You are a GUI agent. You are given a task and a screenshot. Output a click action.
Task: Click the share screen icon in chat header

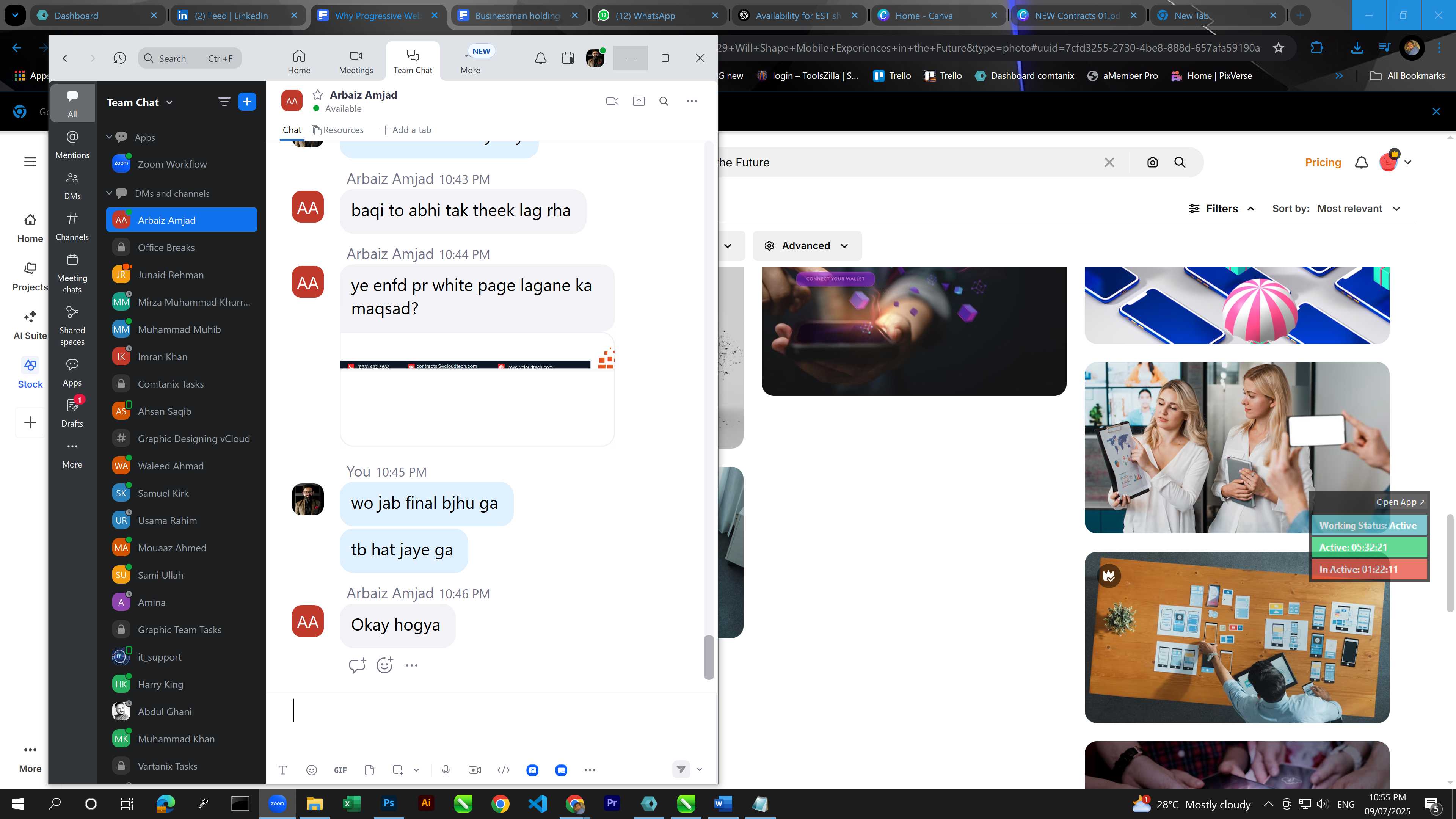click(x=639, y=101)
